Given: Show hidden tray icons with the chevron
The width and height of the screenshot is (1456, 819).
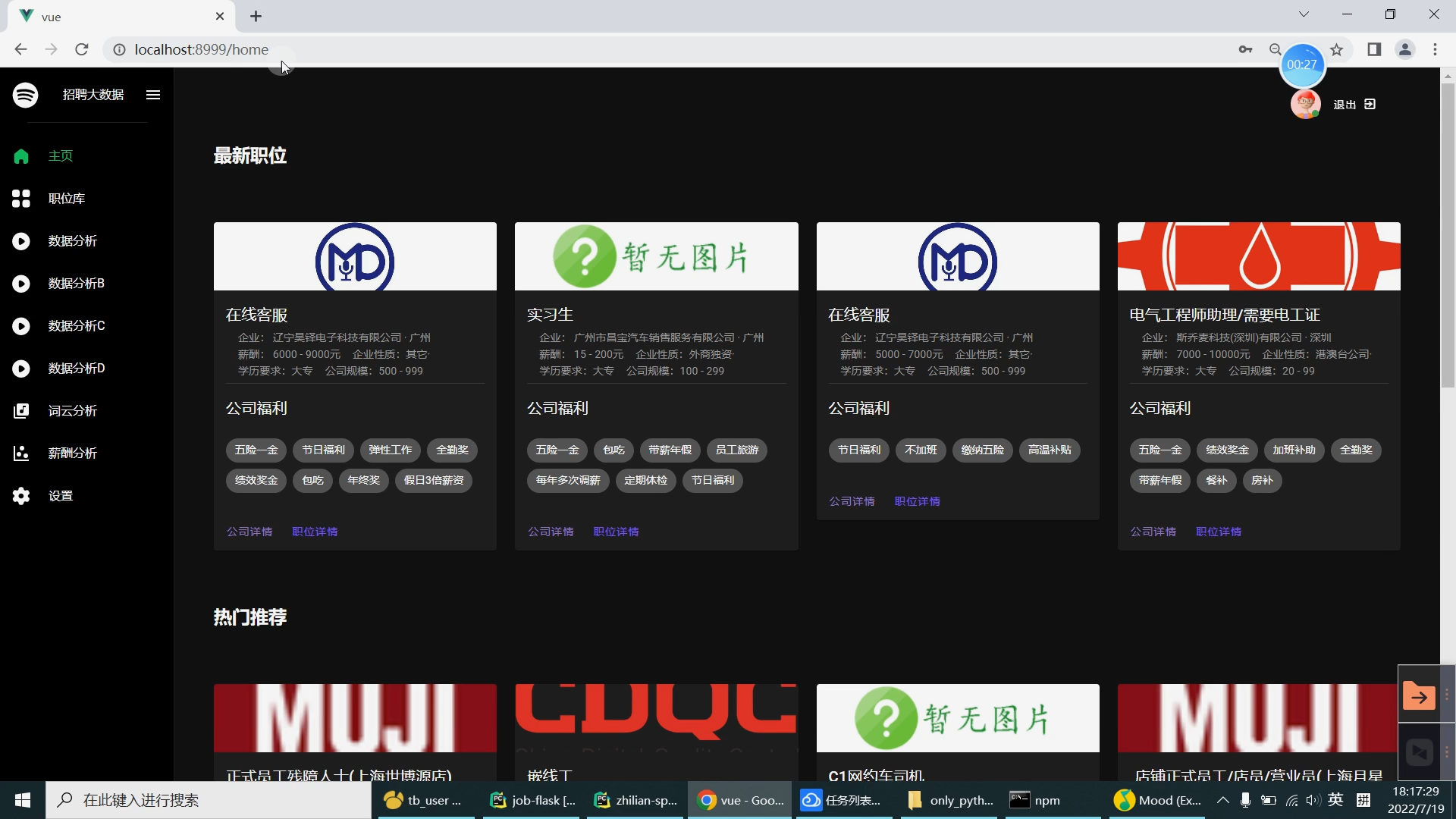Looking at the screenshot, I should [x=1223, y=800].
